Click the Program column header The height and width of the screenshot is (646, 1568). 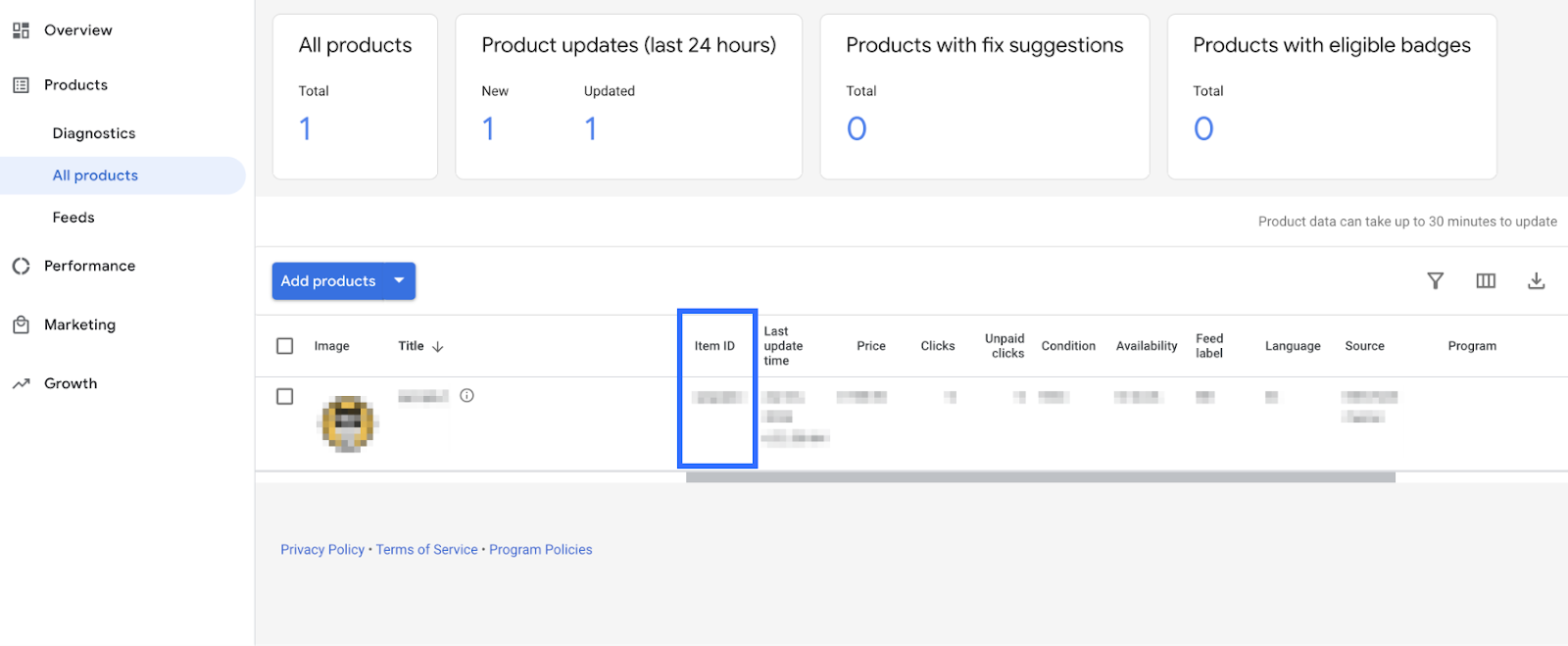(x=1472, y=346)
